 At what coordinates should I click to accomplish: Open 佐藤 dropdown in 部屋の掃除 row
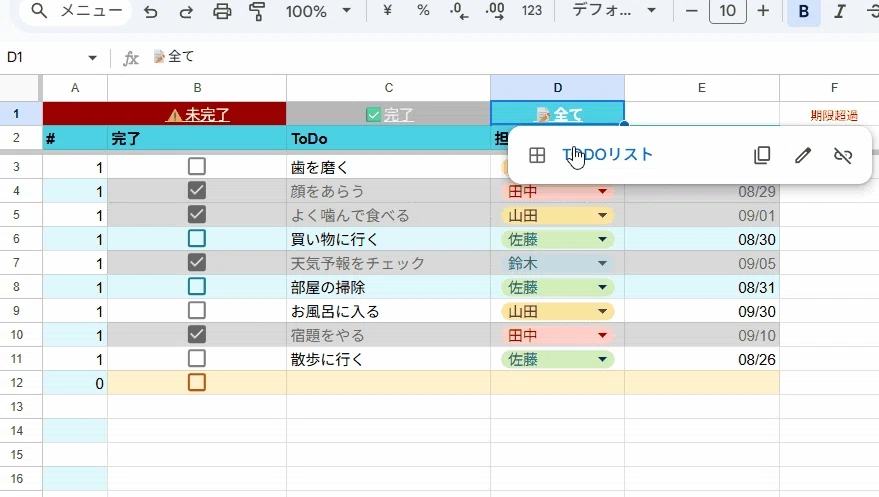tap(603, 287)
